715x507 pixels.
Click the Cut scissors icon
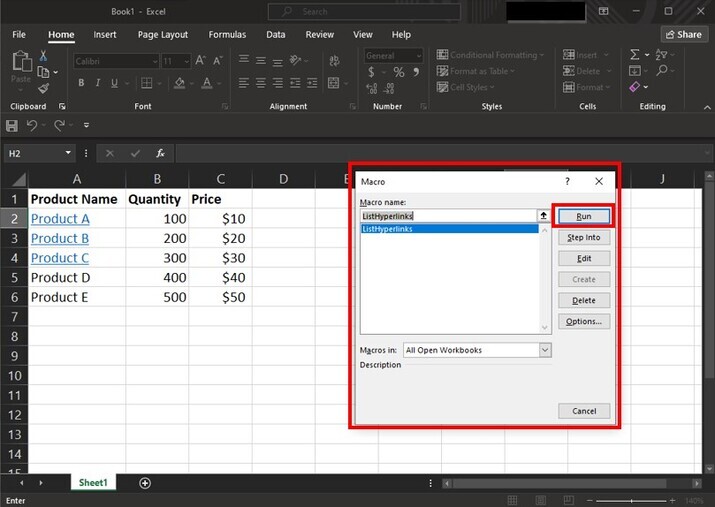(44, 56)
